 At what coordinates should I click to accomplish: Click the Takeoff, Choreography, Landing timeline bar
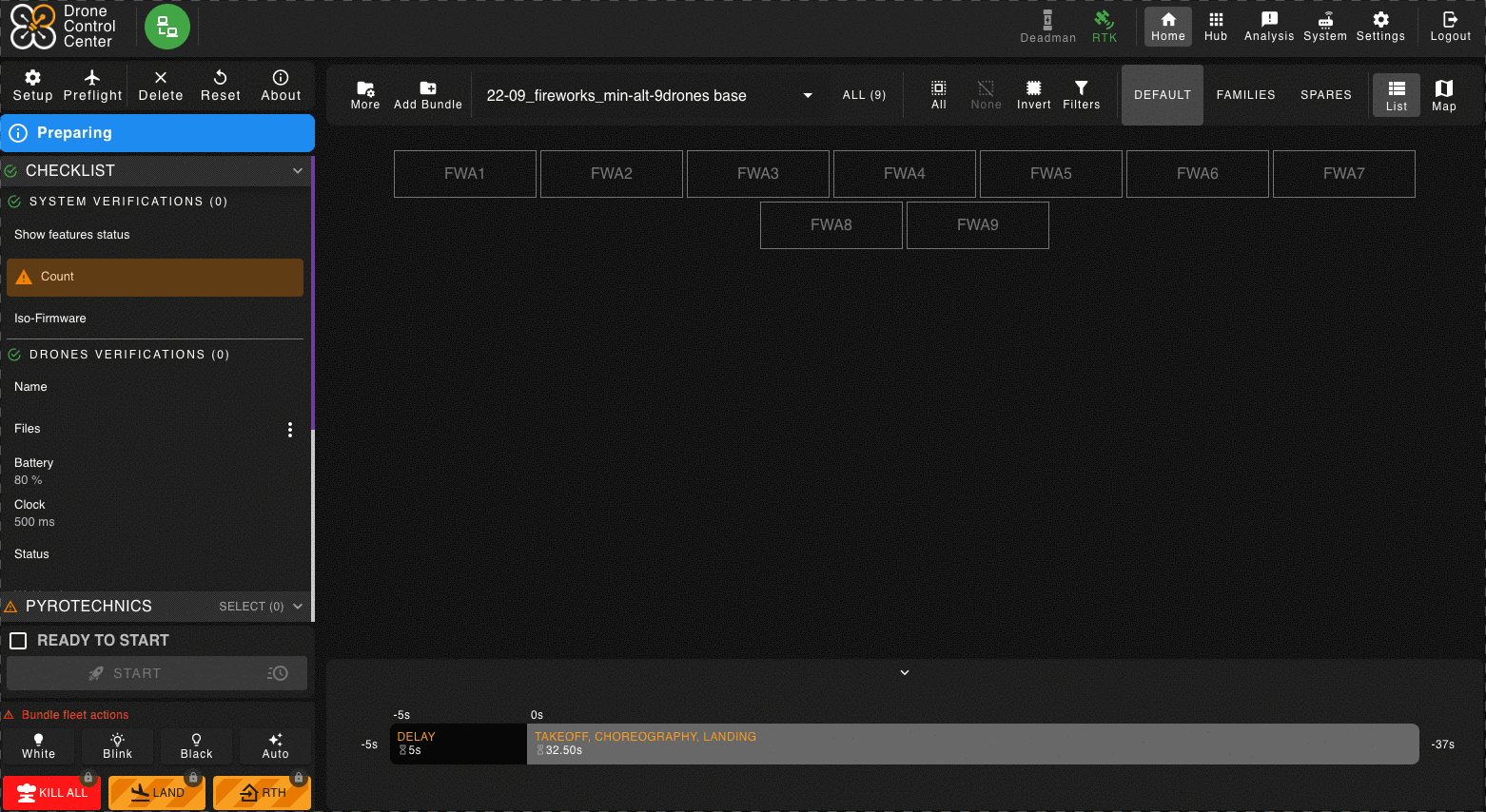pos(972,744)
